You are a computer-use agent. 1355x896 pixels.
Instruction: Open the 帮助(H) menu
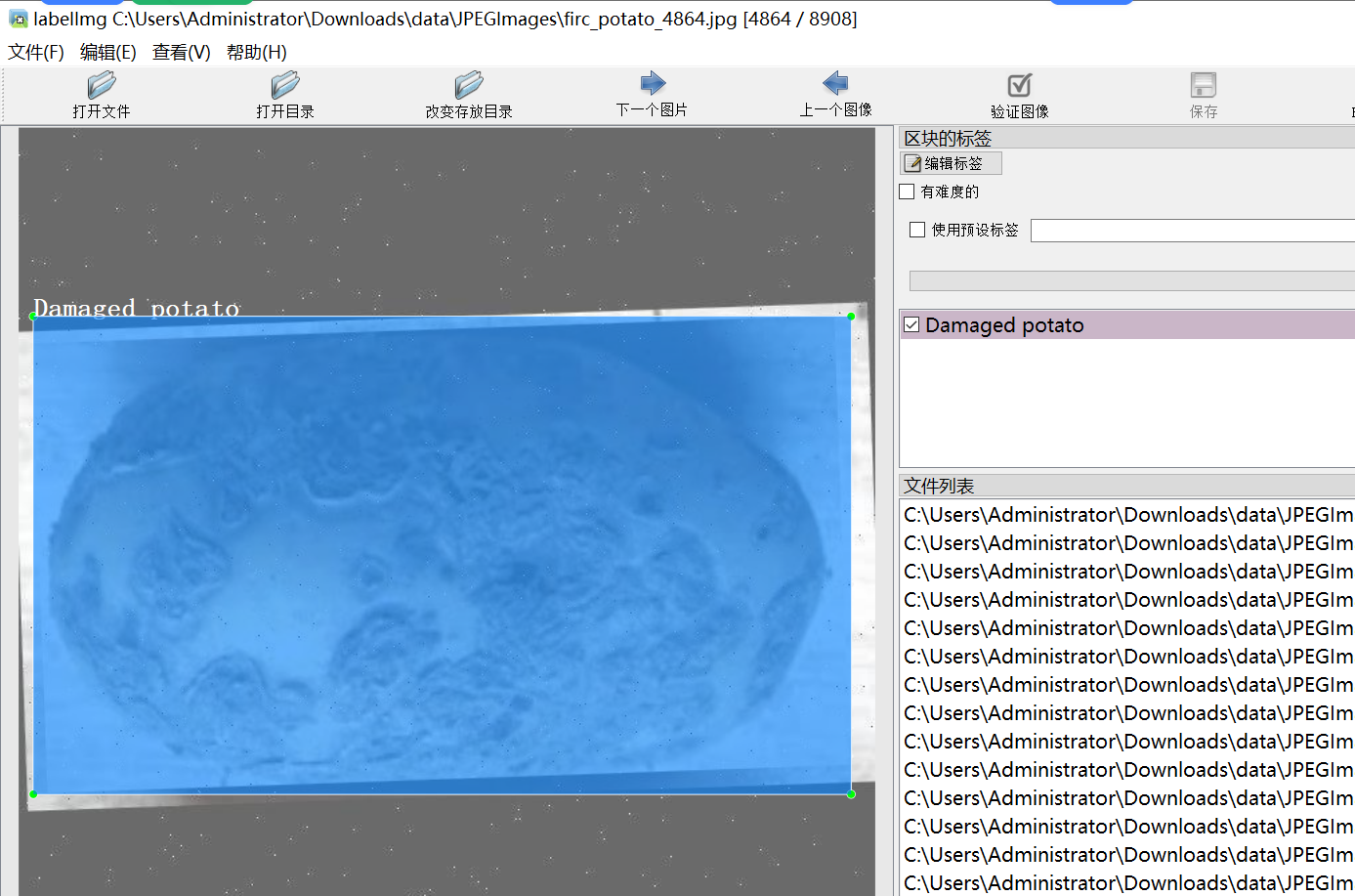[257, 52]
